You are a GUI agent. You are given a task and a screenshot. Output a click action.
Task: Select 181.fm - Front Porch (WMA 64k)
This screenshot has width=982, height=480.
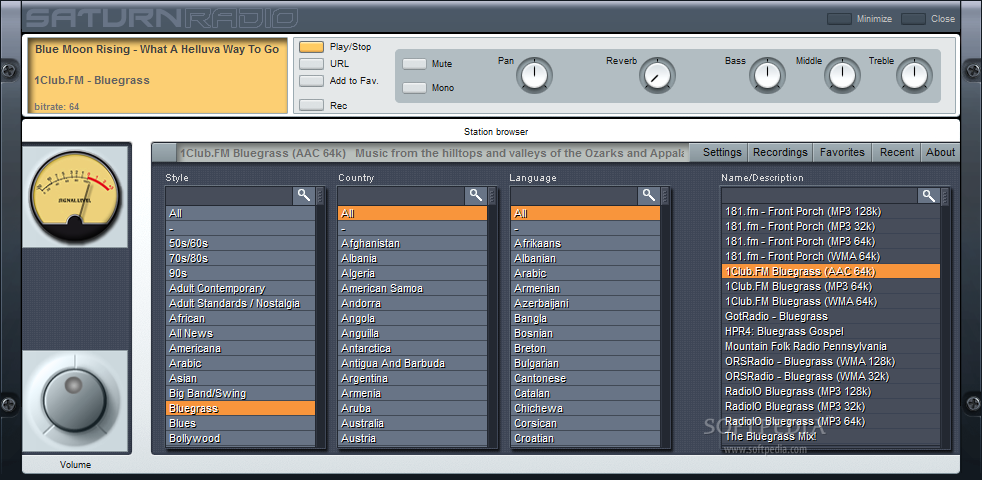[x=830, y=256]
